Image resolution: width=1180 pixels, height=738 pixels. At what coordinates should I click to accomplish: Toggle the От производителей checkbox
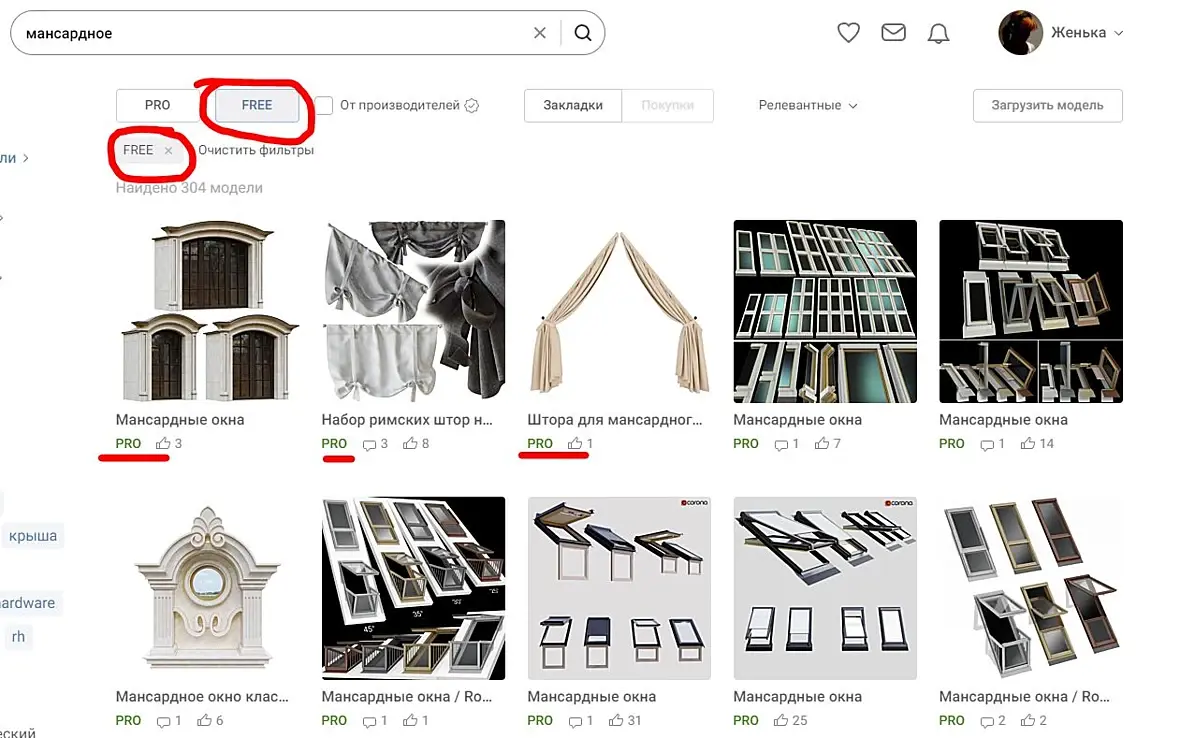324,105
